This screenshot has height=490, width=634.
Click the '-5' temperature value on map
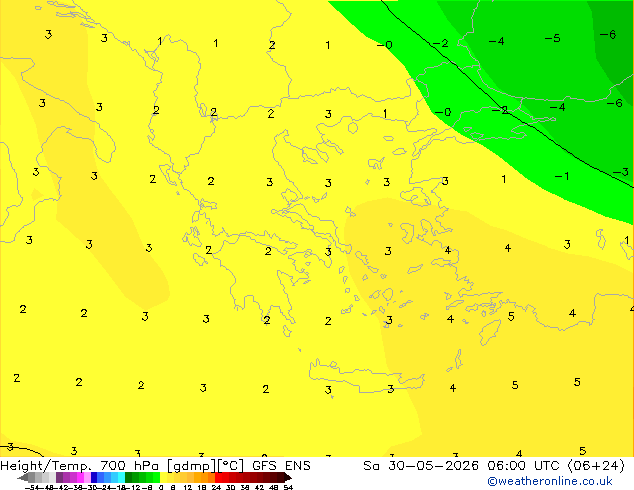pos(552,38)
